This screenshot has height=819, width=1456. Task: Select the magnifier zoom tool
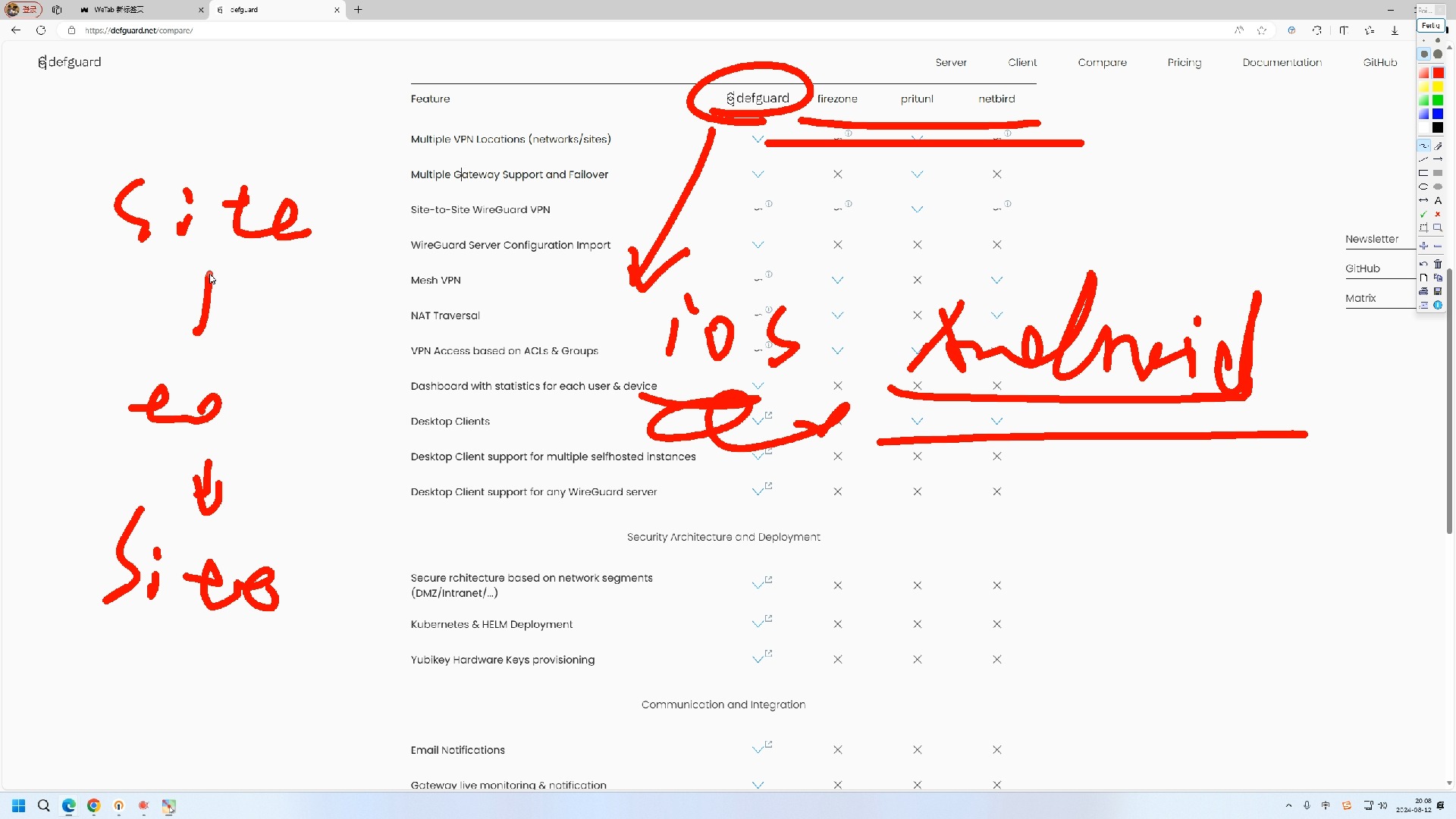(1438, 227)
